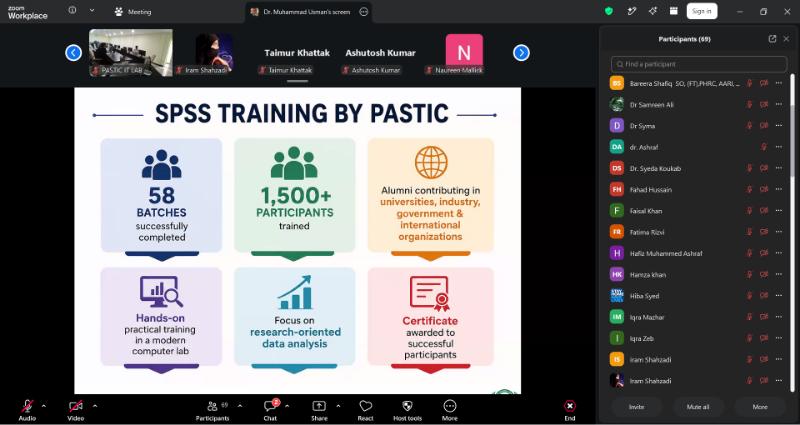Open more options for Dr Samreen Ali
The width and height of the screenshot is (800, 425).
pyautogui.click(x=779, y=104)
